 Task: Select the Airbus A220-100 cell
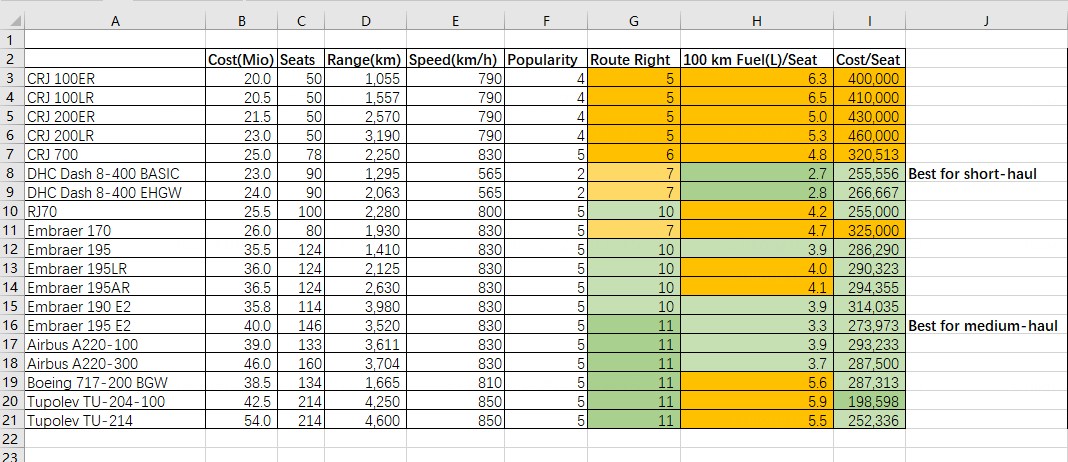[x=115, y=345]
